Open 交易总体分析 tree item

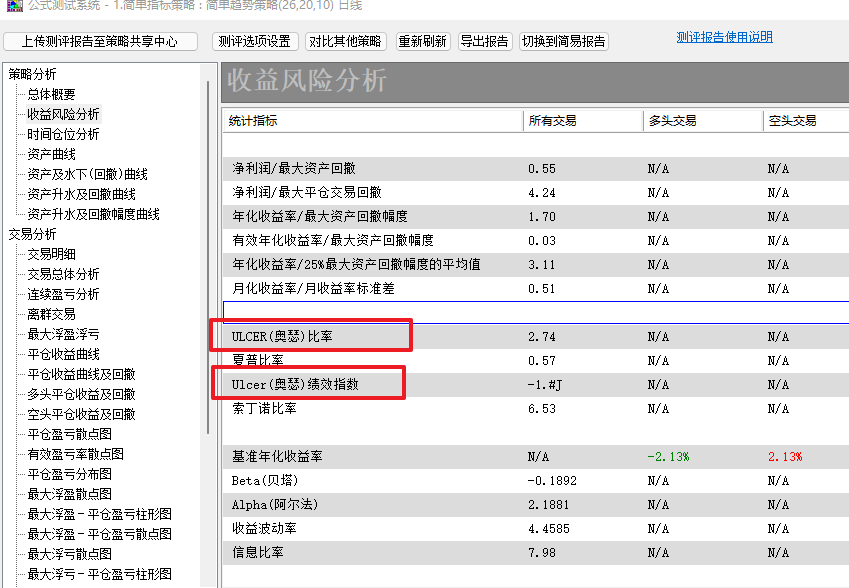(63, 274)
